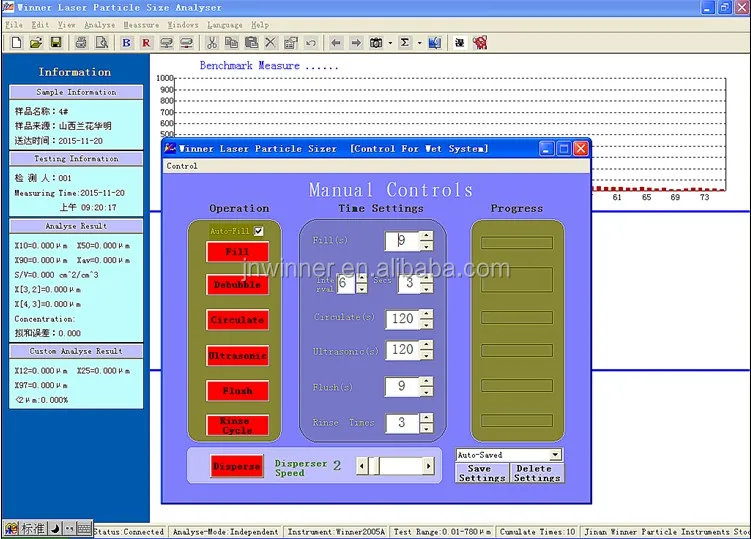Click the scissors Cut icon
The image size is (751, 539).
pos(212,43)
